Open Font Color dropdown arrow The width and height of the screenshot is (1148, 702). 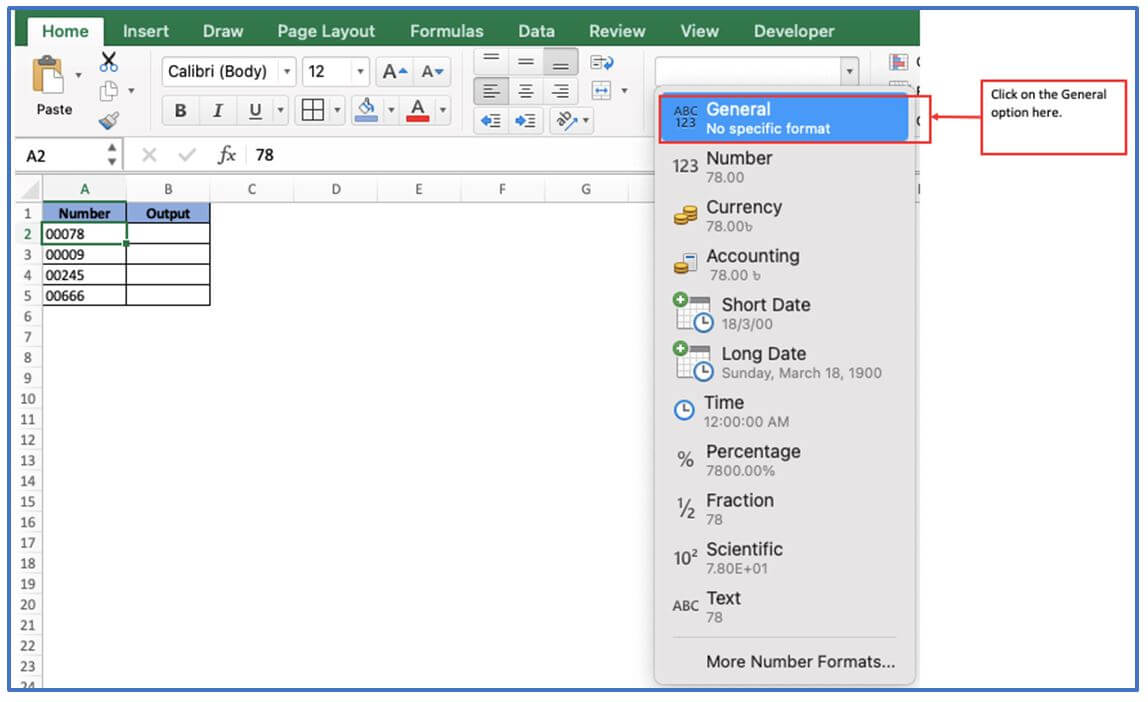coord(443,111)
